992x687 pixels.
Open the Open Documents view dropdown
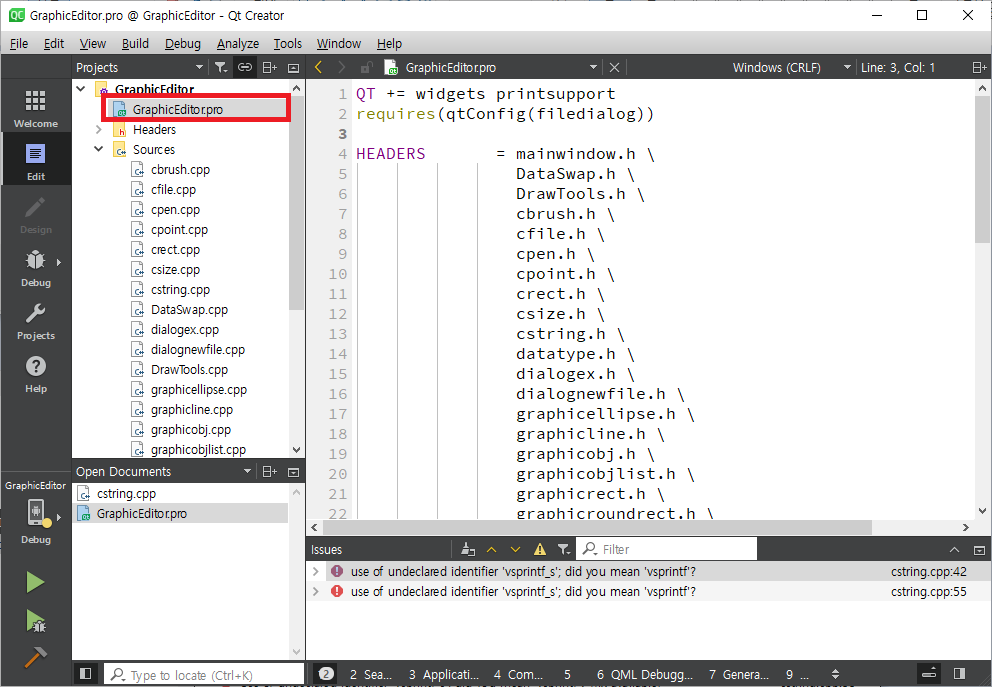click(x=247, y=471)
